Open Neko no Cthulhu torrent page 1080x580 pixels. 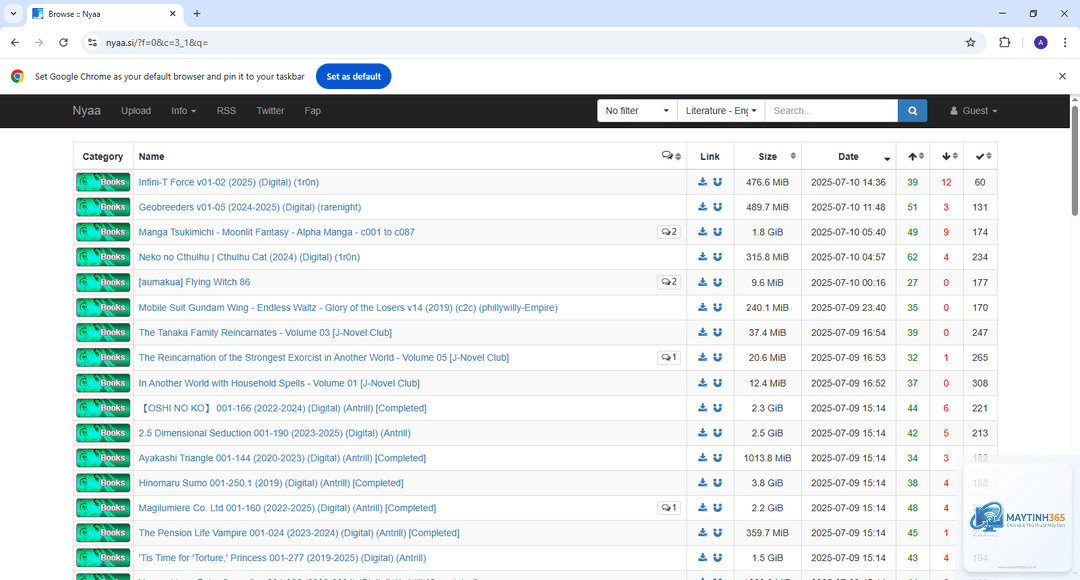pos(249,257)
